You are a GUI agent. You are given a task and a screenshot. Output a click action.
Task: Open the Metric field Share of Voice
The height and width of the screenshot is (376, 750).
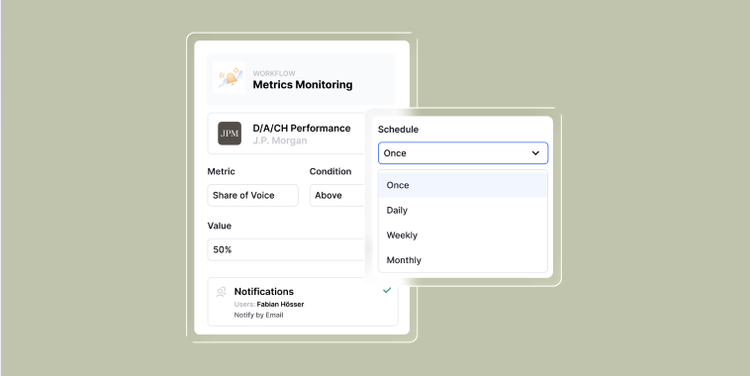(253, 195)
